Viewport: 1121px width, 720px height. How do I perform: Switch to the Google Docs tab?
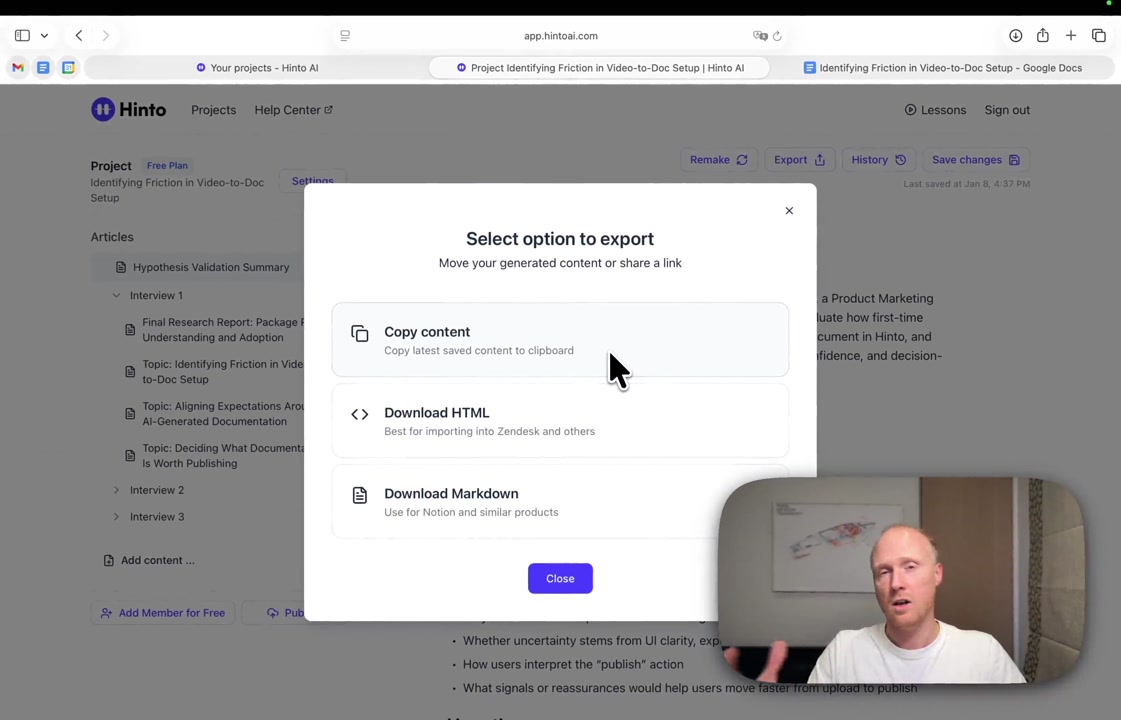point(943,68)
